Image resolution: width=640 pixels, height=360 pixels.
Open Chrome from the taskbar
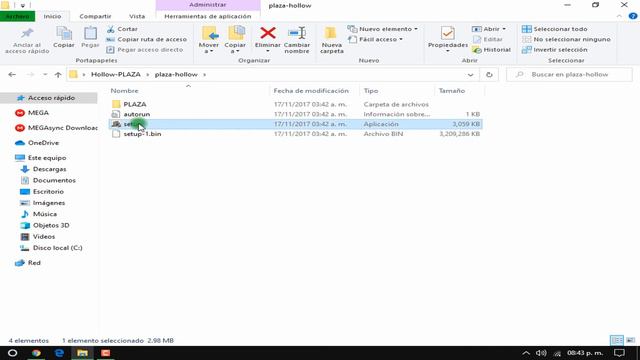tap(36, 353)
